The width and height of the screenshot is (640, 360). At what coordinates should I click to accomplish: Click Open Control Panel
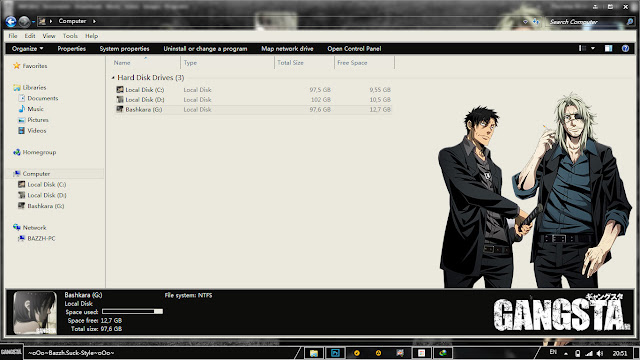point(354,49)
